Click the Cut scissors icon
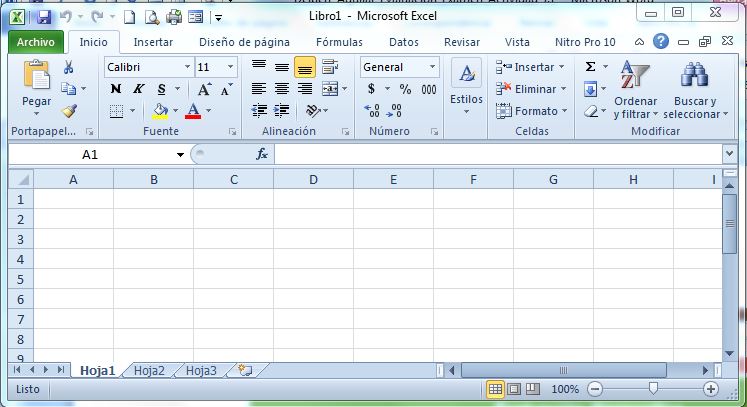Image resolution: width=747 pixels, height=407 pixels. [x=69, y=67]
